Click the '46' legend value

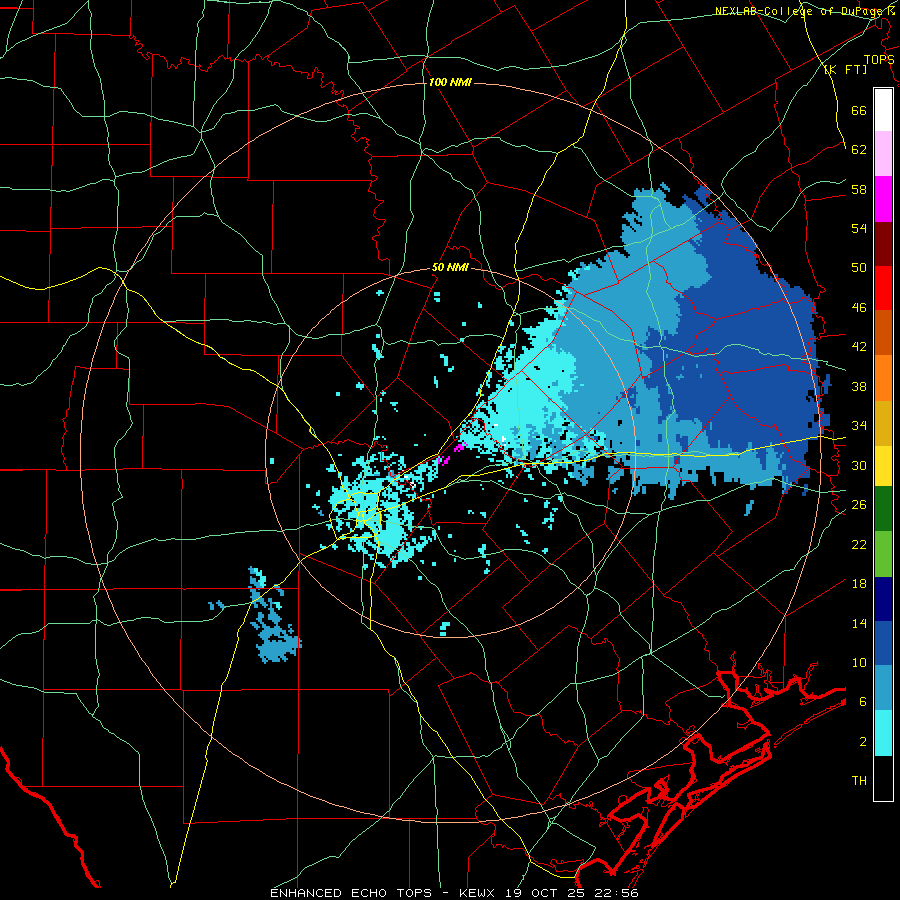pos(859,308)
